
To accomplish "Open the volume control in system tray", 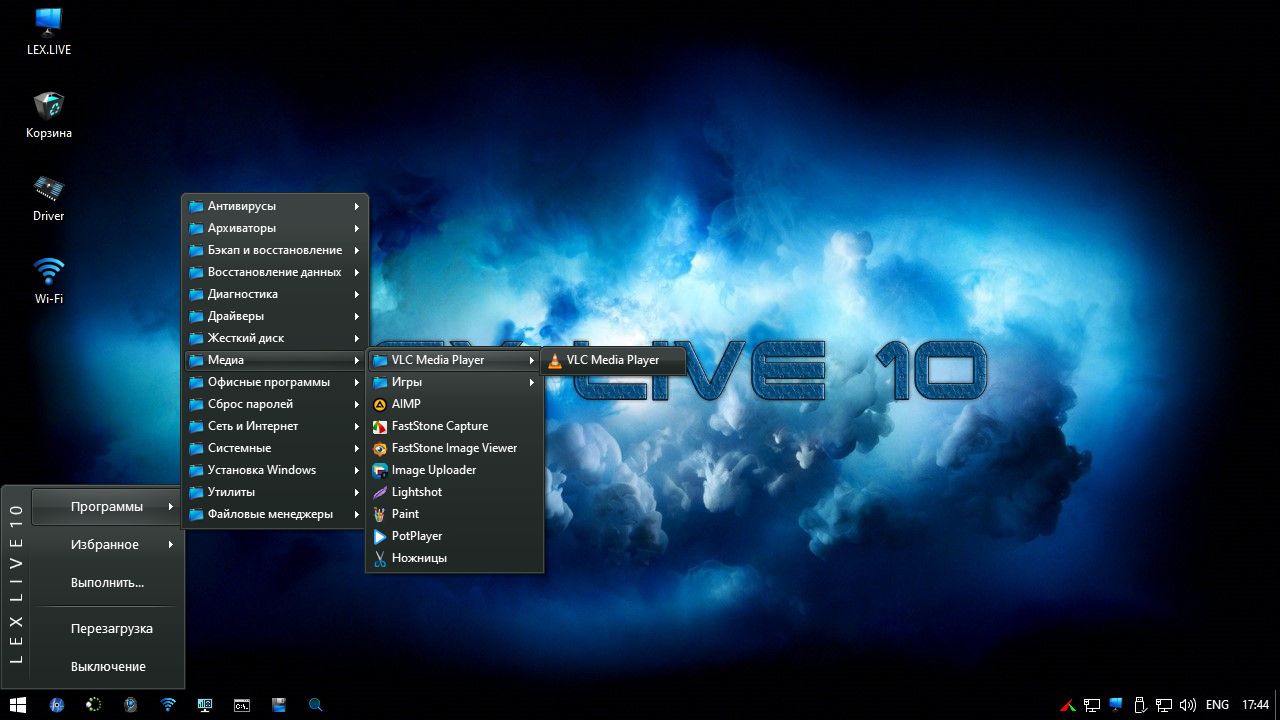I will tap(1188, 705).
